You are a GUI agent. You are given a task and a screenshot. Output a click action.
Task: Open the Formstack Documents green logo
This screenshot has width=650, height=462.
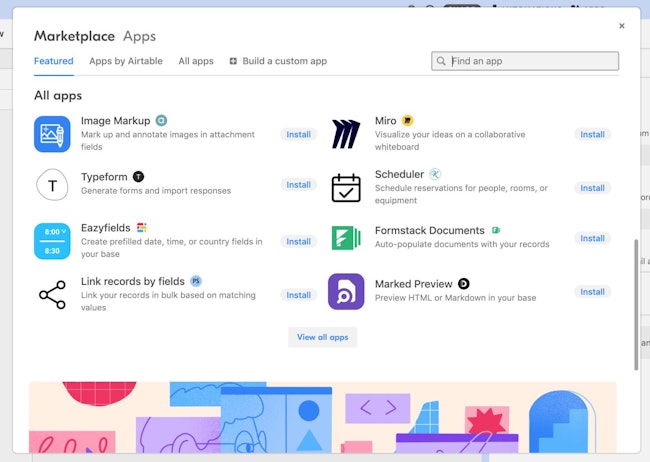(346, 238)
